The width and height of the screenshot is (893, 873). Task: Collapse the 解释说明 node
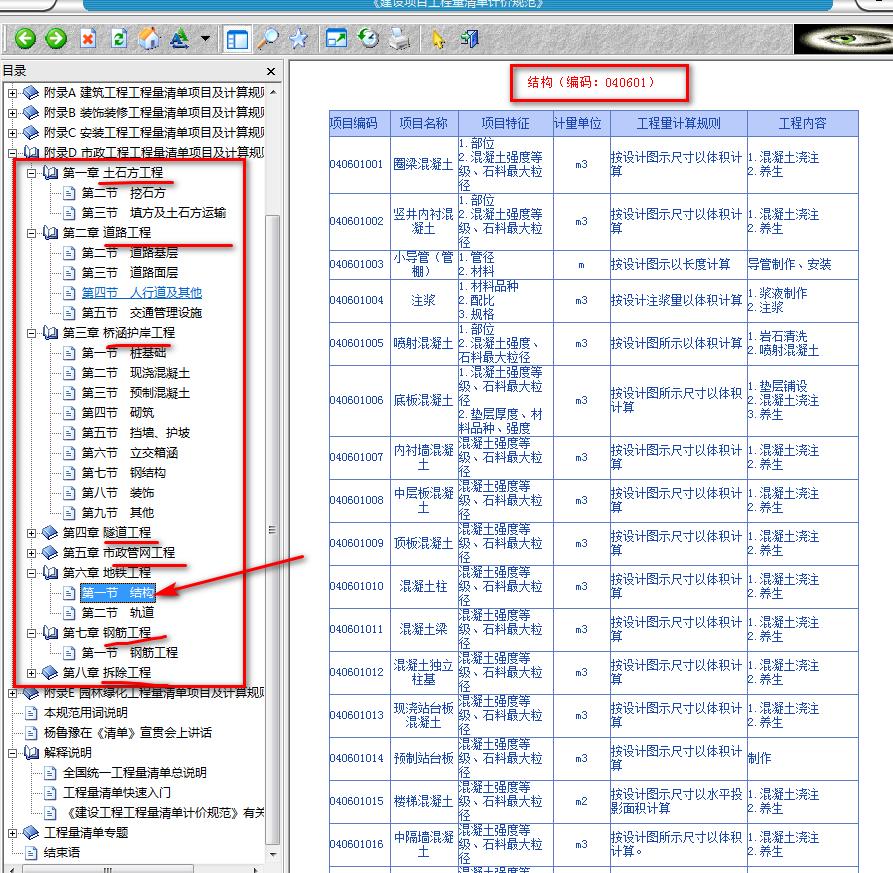click(x=13, y=753)
